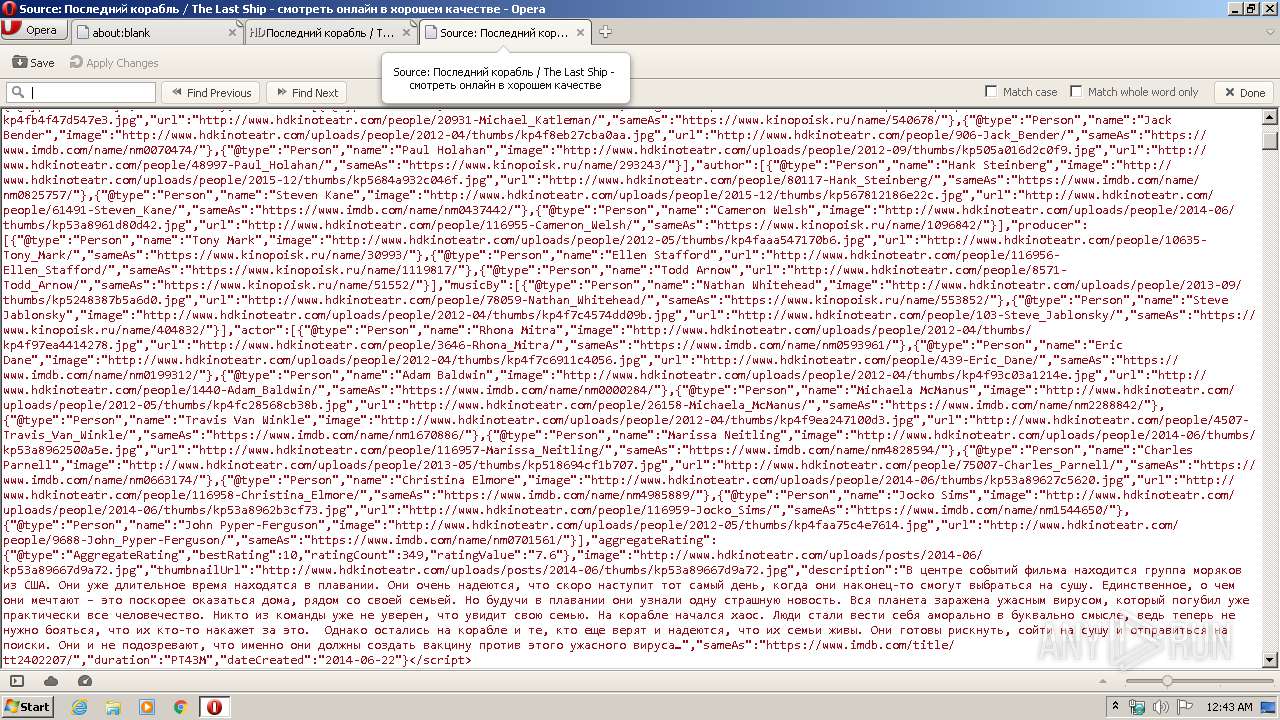Launch Google Chrome from taskbar
Screen dimensions: 1280x720
[181, 707]
